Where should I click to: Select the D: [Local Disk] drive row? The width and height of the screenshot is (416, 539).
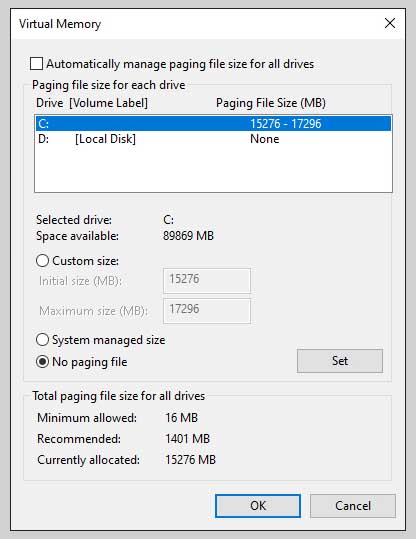(x=213, y=139)
